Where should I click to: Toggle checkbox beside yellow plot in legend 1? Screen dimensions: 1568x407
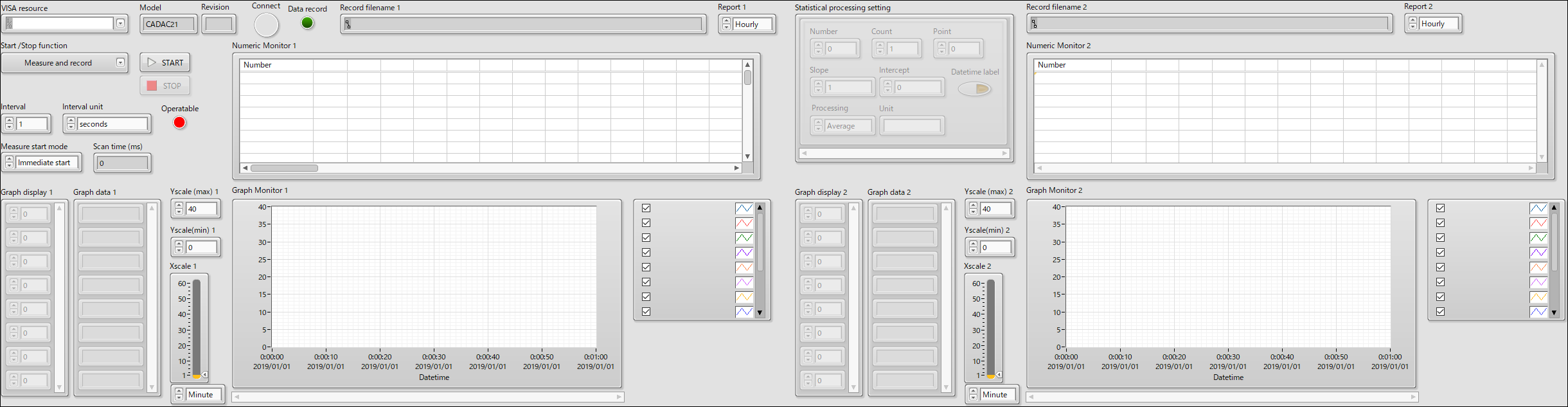click(x=646, y=297)
